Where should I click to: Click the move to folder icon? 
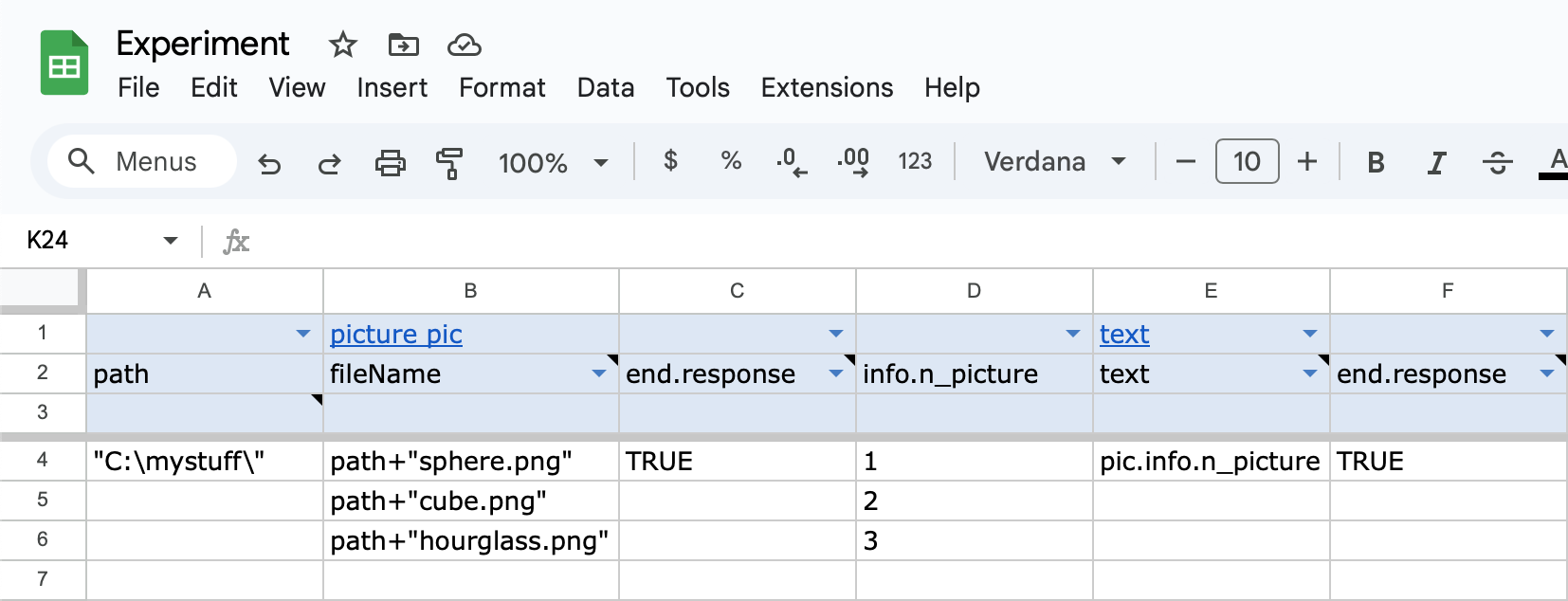click(403, 45)
